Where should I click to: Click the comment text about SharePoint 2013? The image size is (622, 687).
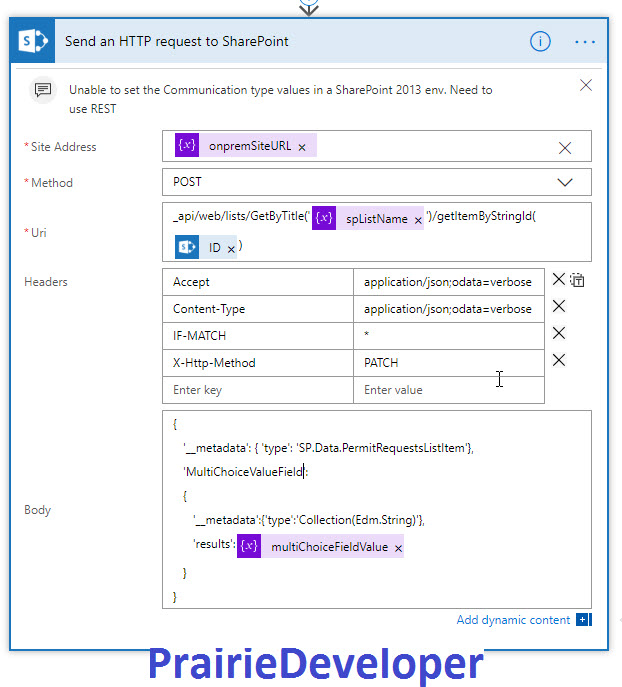click(x=280, y=99)
